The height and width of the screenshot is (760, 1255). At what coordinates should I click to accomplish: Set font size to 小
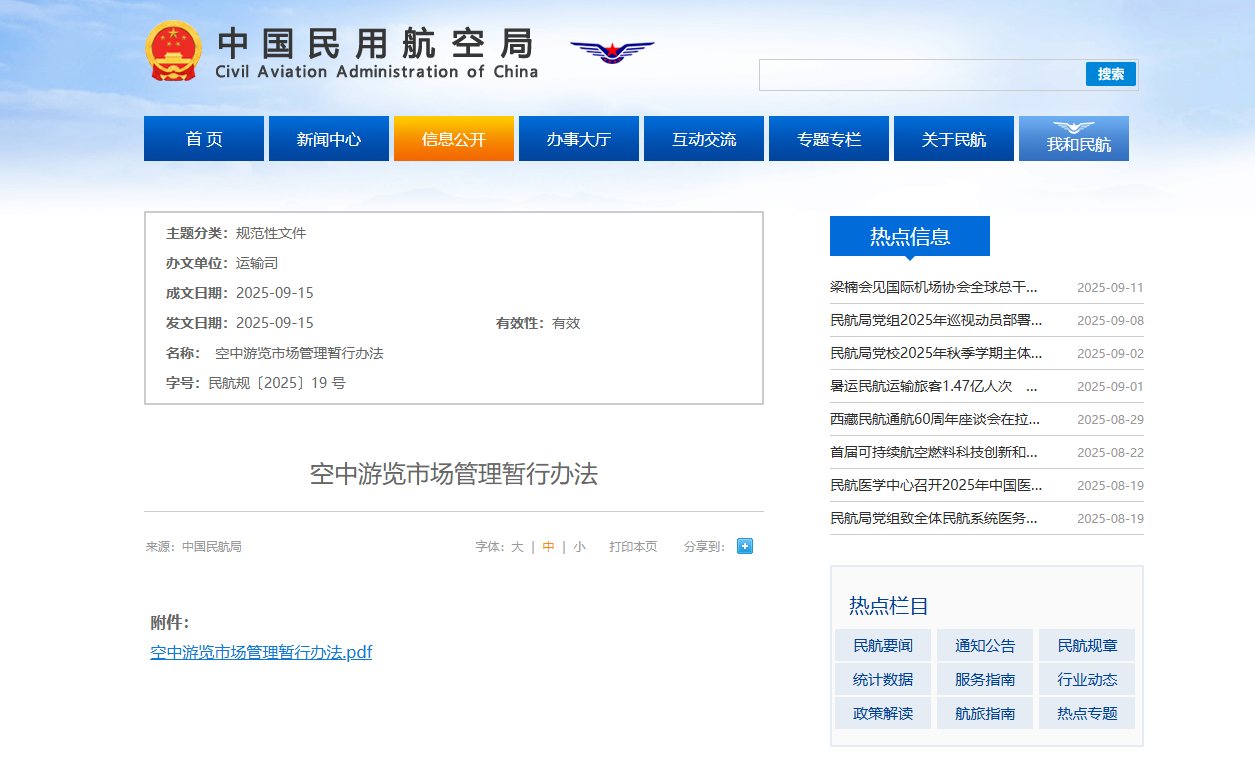point(579,547)
